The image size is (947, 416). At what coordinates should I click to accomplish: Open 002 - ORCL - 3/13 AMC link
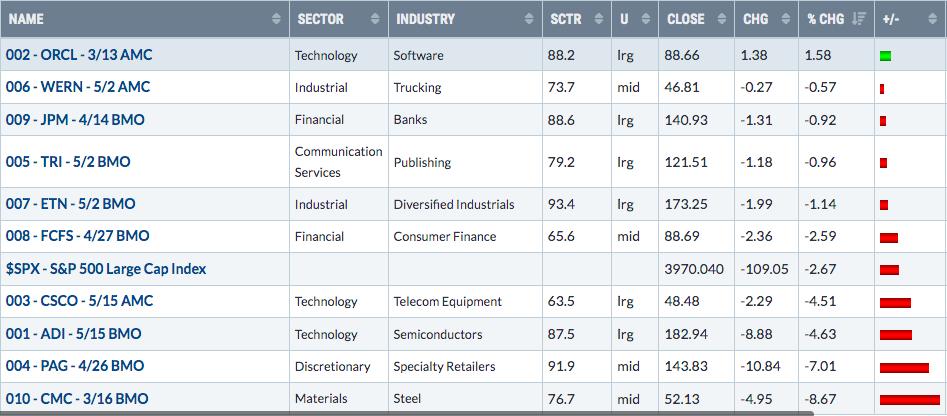point(79,55)
